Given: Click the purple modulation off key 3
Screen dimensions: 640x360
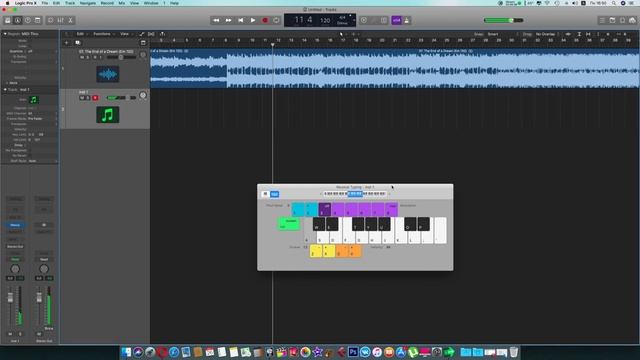Looking at the screenshot, I should point(325,209).
